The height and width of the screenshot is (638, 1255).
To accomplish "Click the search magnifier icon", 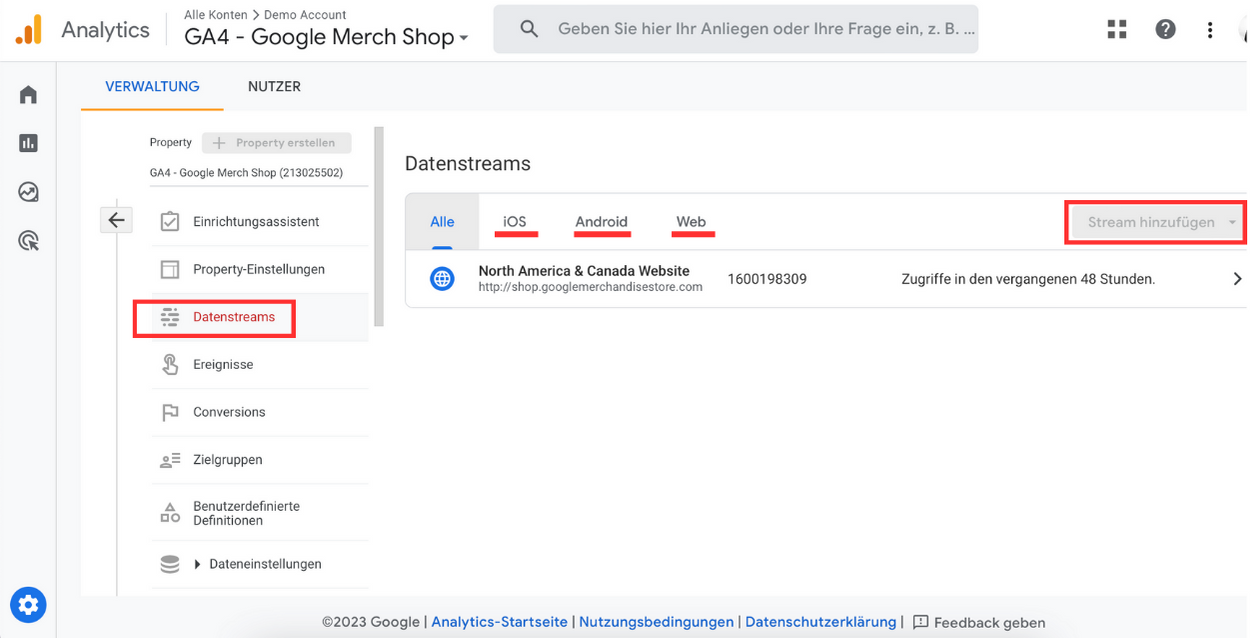I will (529, 29).
